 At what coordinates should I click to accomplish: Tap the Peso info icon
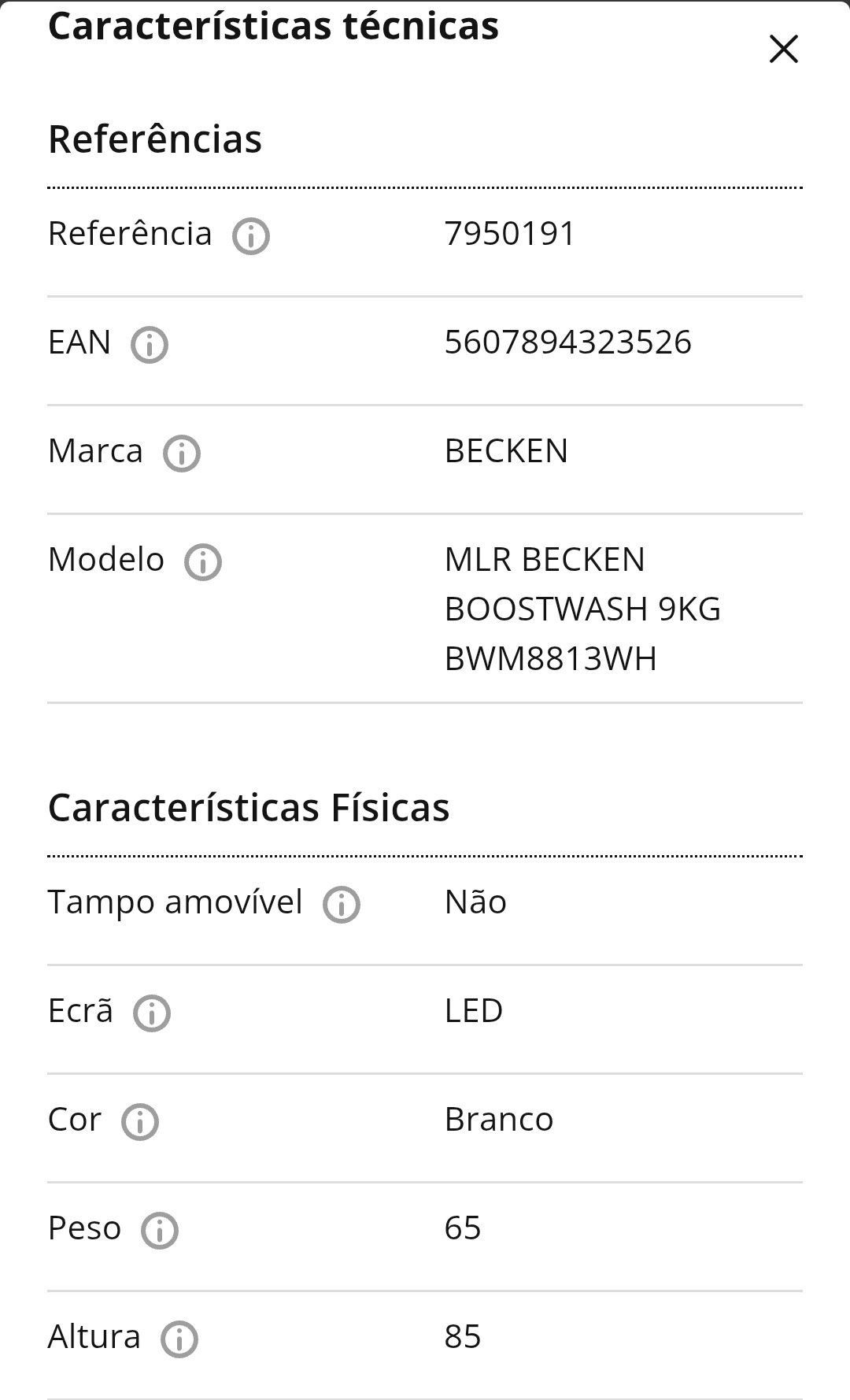[x=160, y=1230]
